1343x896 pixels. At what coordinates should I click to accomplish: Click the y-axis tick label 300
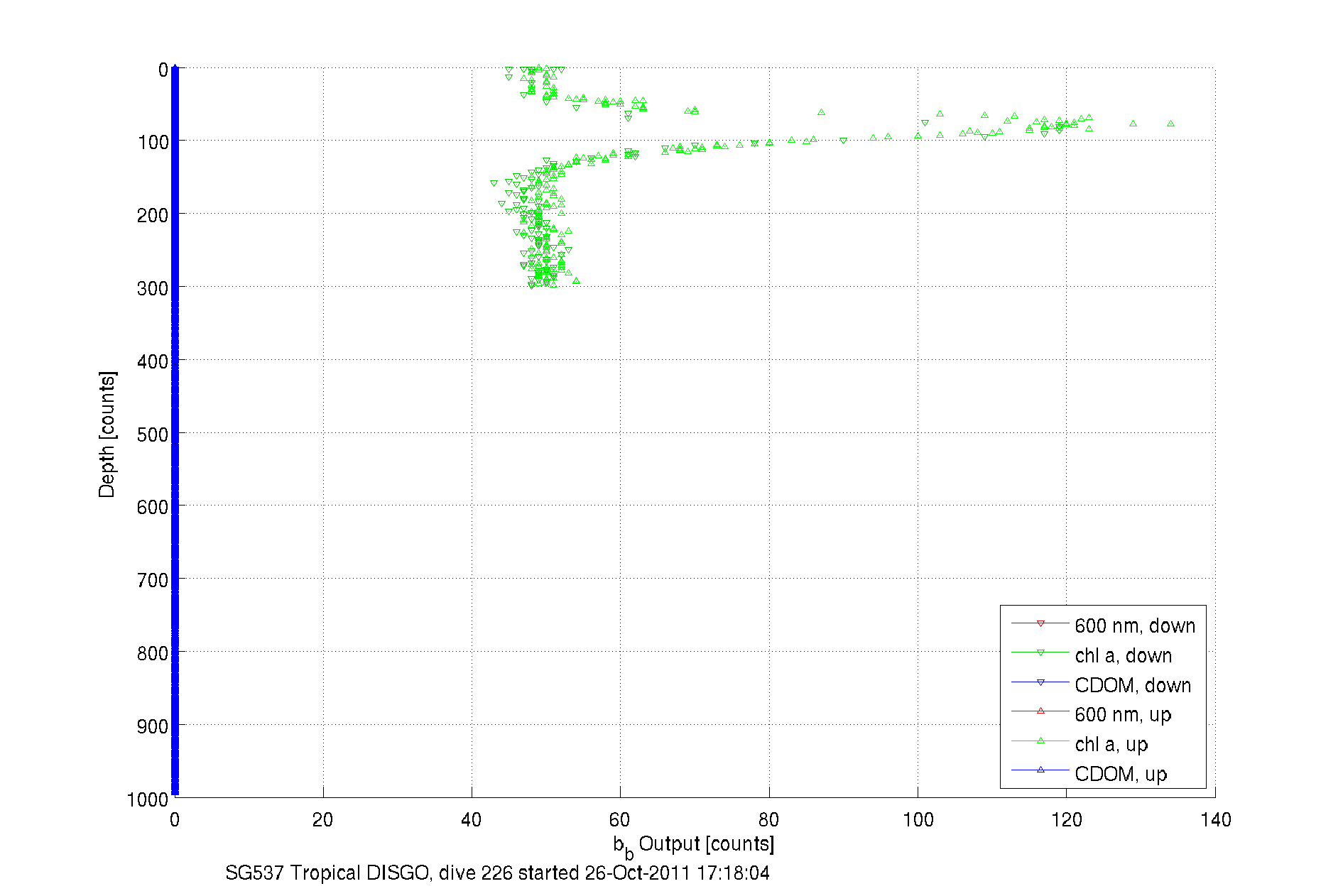tap(153, 288)
